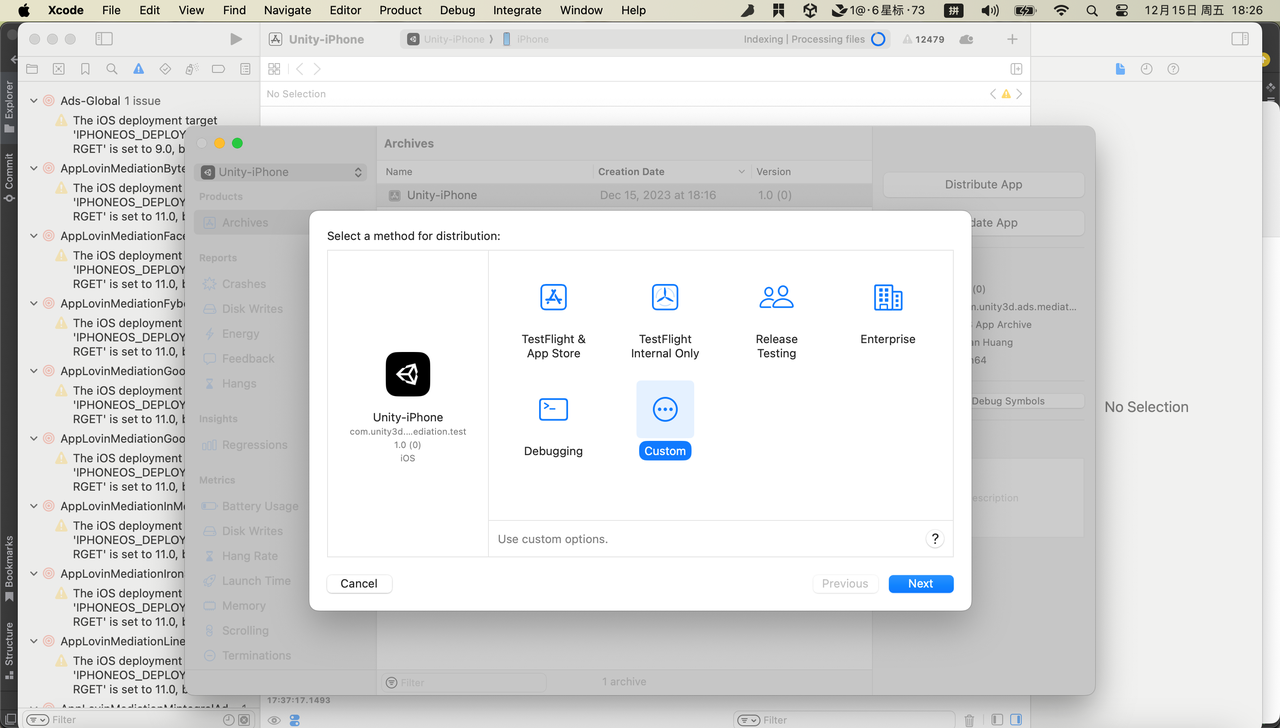The height and width of the screenshot is (728, 1280).
Task: Open the Integrate menu
Action: pos(517,10)
